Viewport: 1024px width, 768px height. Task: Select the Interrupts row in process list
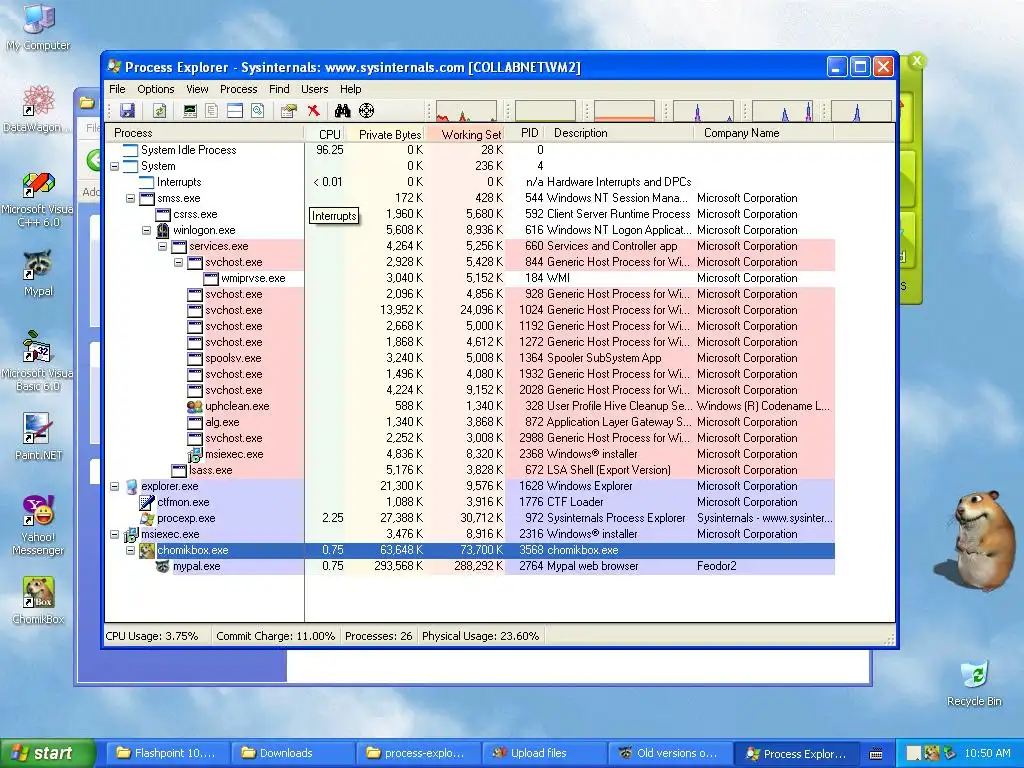pyautogui.click(x=469, y=182)
